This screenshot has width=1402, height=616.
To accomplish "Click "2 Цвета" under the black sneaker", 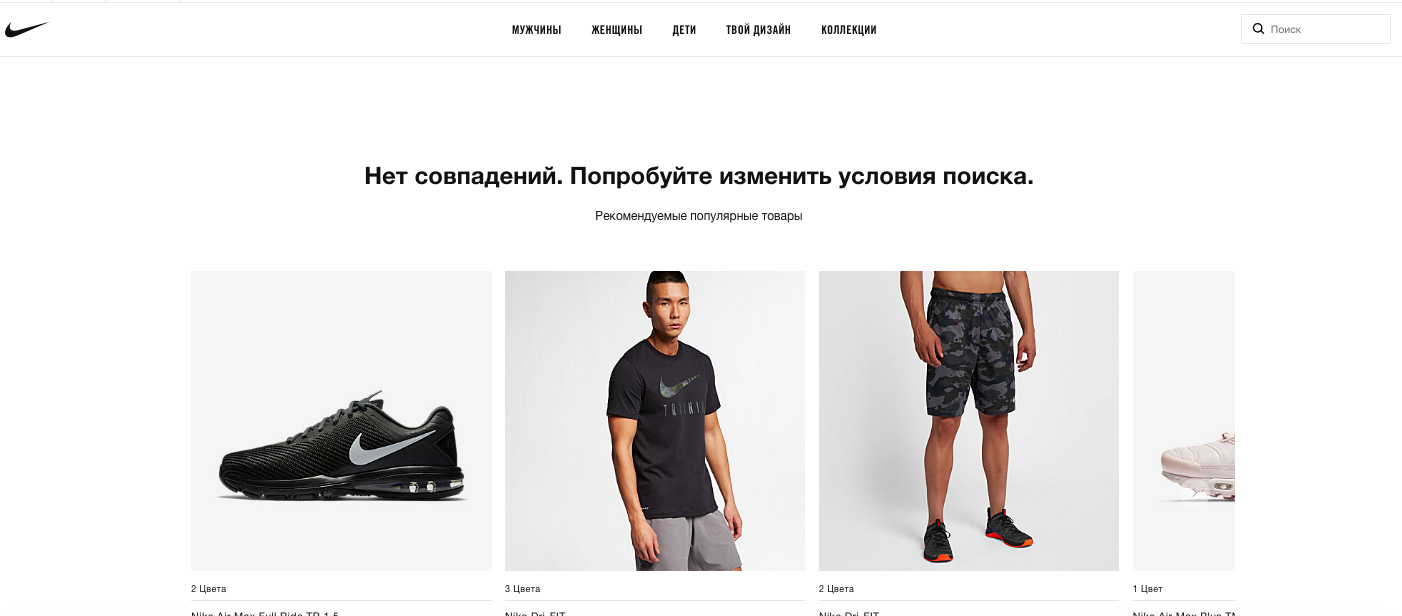I will pos(209,589).
